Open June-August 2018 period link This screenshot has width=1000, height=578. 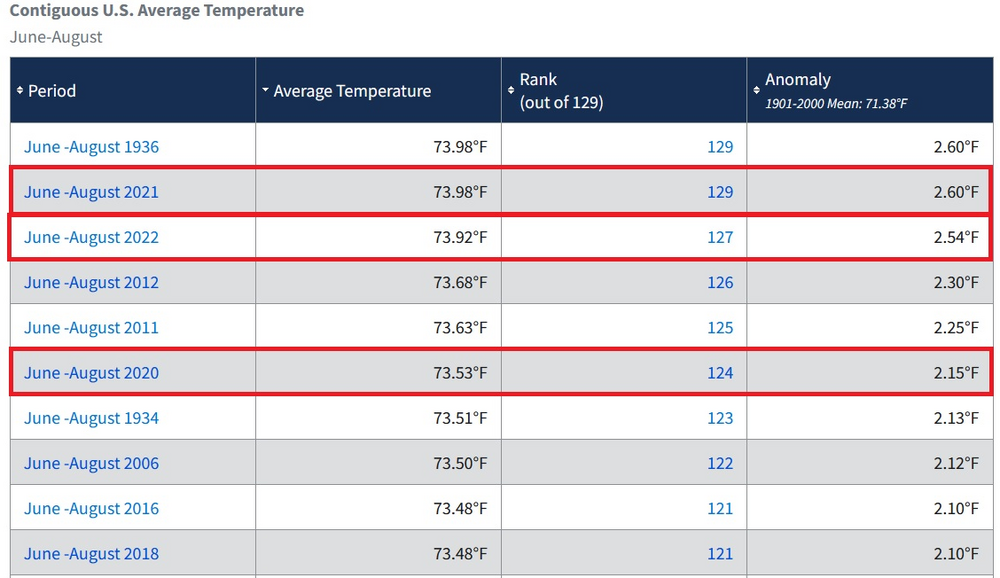[x=91, y=554]
